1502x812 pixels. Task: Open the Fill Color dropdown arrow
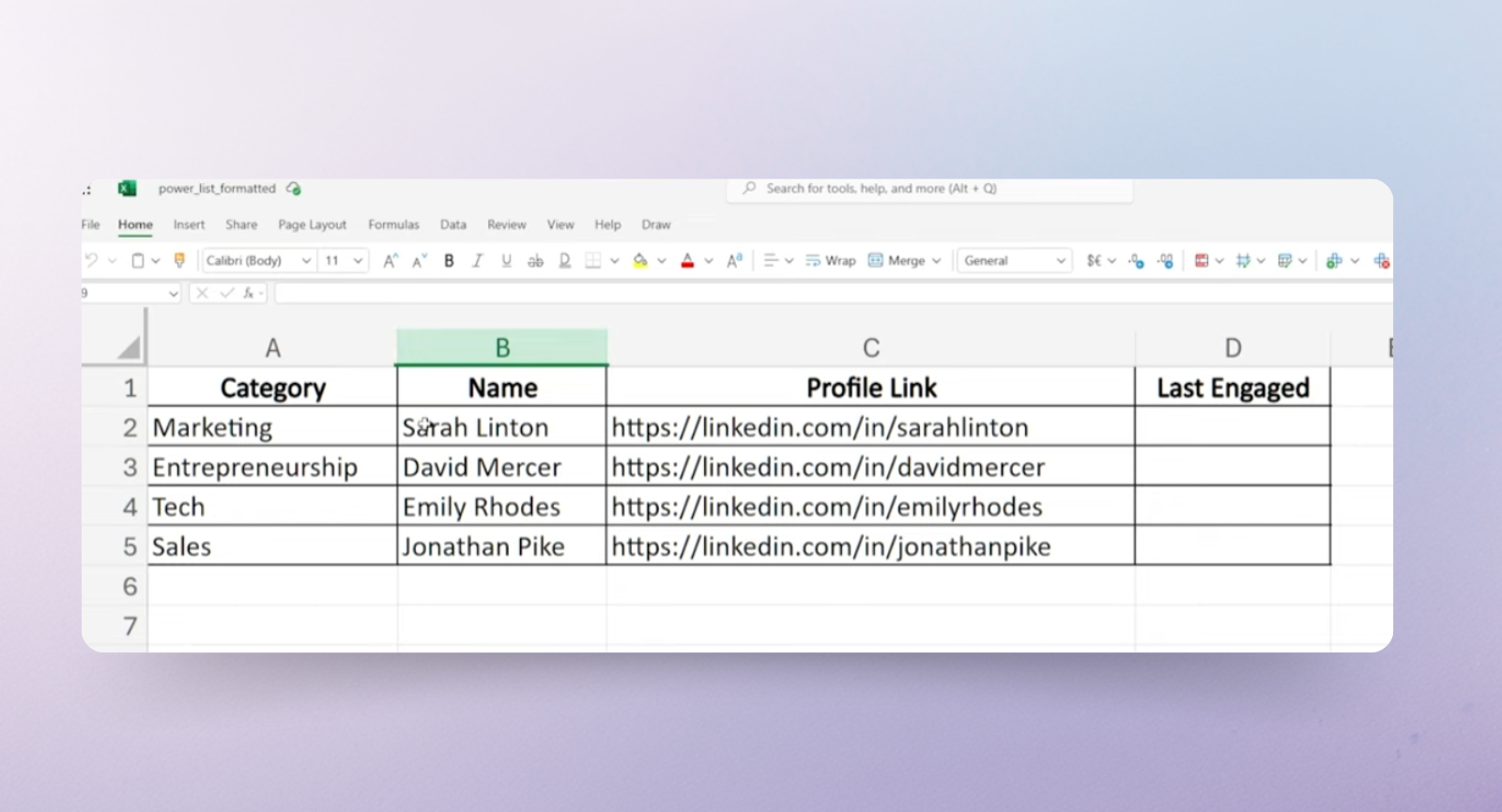click(661, 260)
